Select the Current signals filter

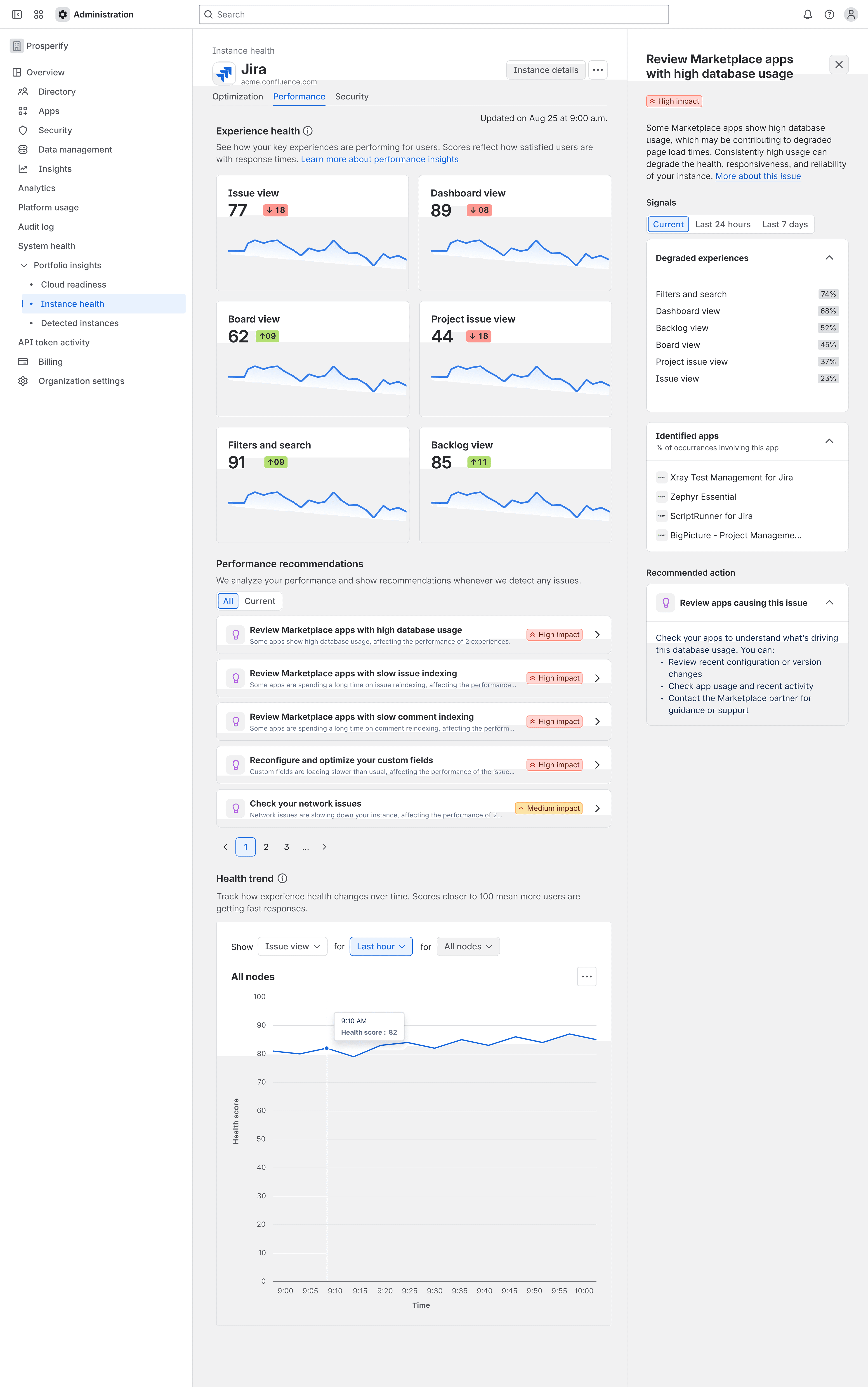(668, 224)
